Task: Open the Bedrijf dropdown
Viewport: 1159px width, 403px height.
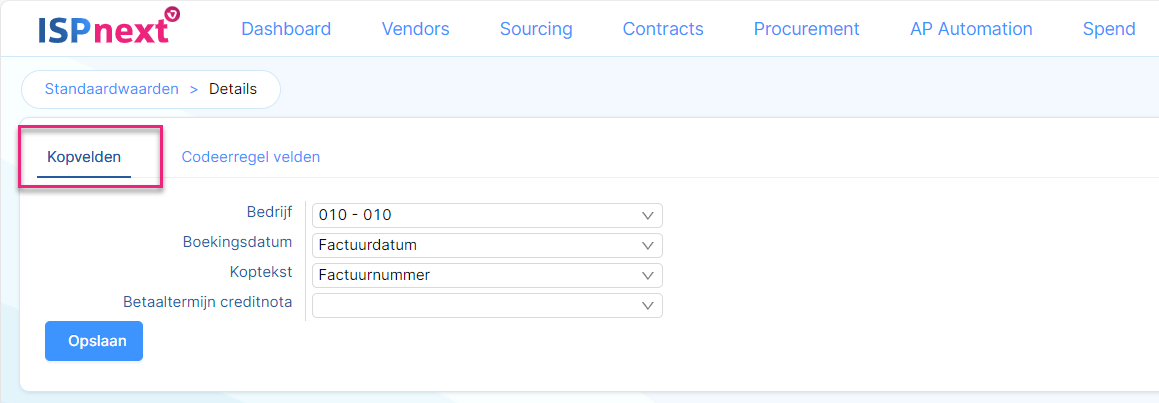Action: 487,215
